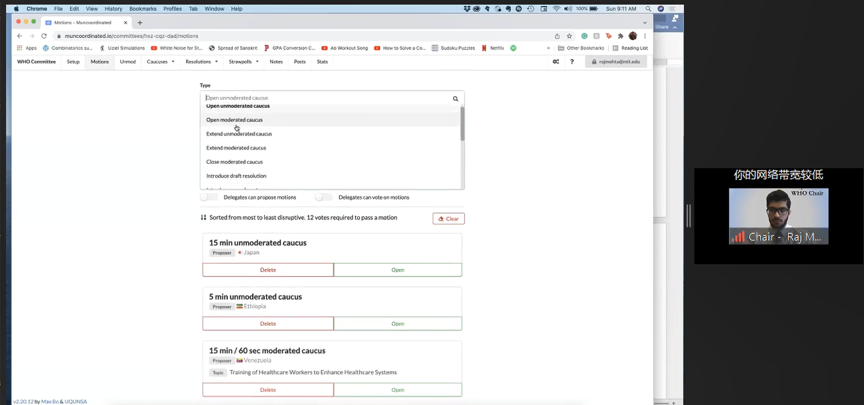Click the motion type list scrollbar
The image size is (864, 405).
(x=462, y=123)
